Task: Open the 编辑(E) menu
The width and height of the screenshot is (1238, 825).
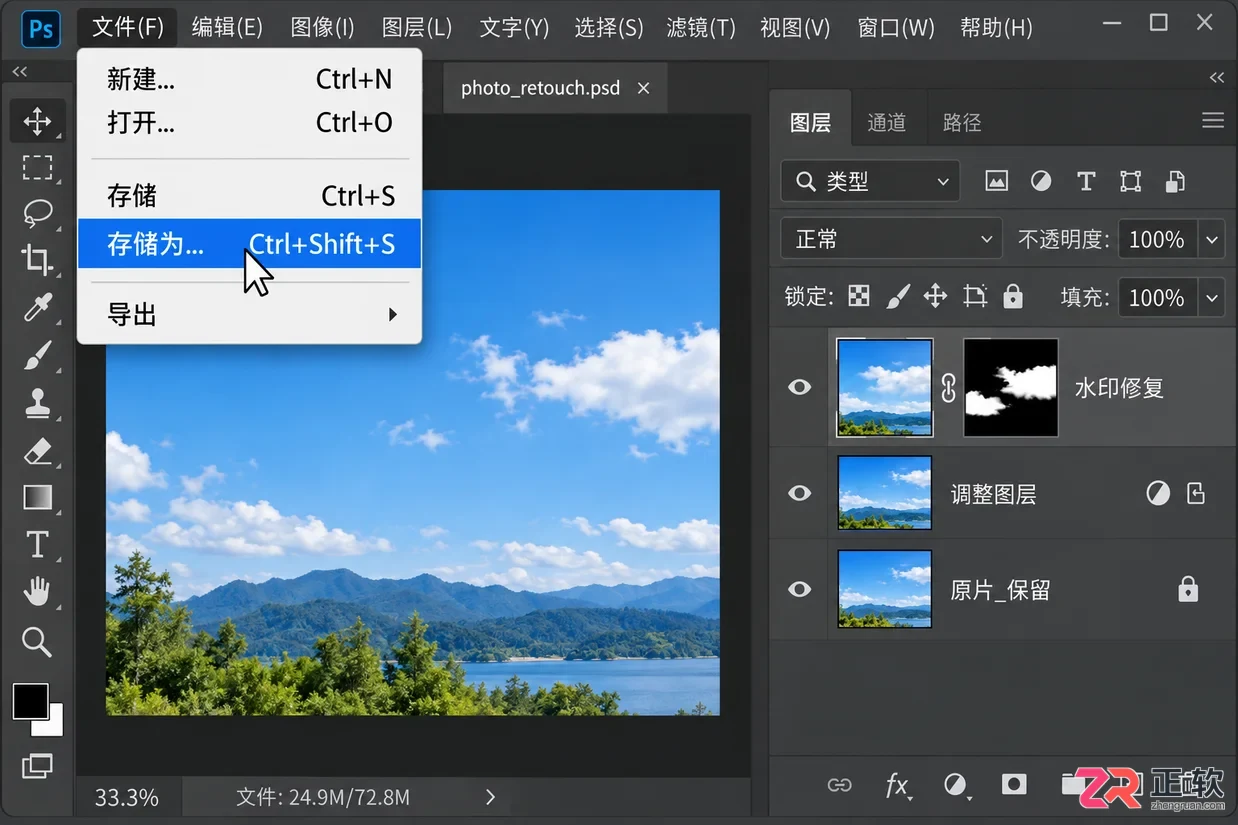Action: [x=227, y=27]
